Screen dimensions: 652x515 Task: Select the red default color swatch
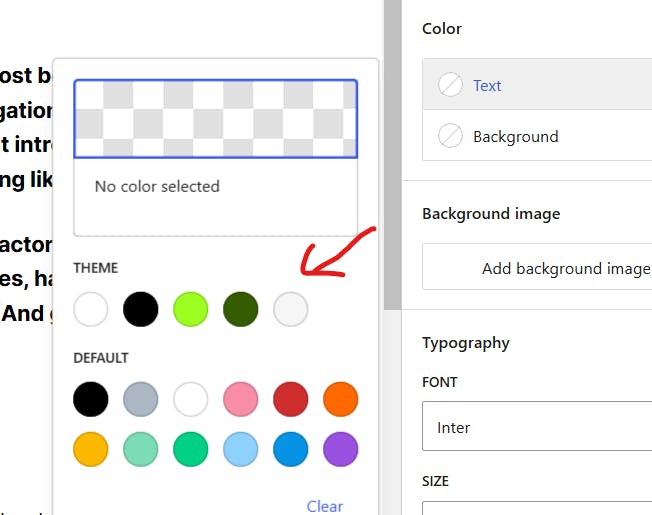(x=290, y=400)
